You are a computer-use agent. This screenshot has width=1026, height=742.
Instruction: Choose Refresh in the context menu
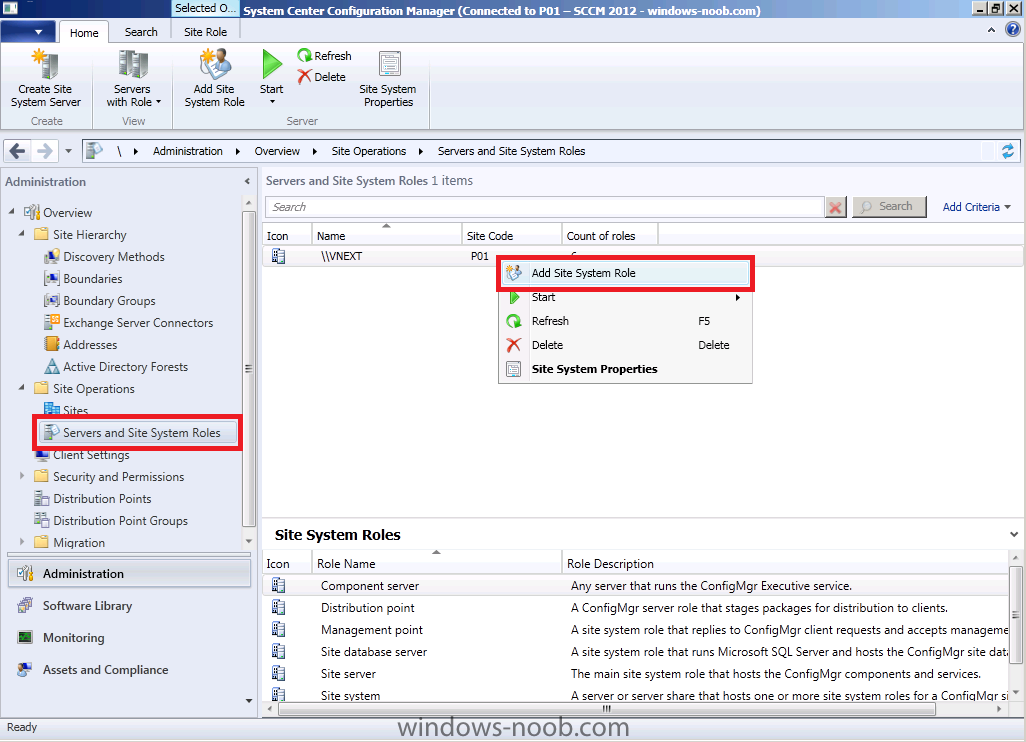click(x=626, y=321)
